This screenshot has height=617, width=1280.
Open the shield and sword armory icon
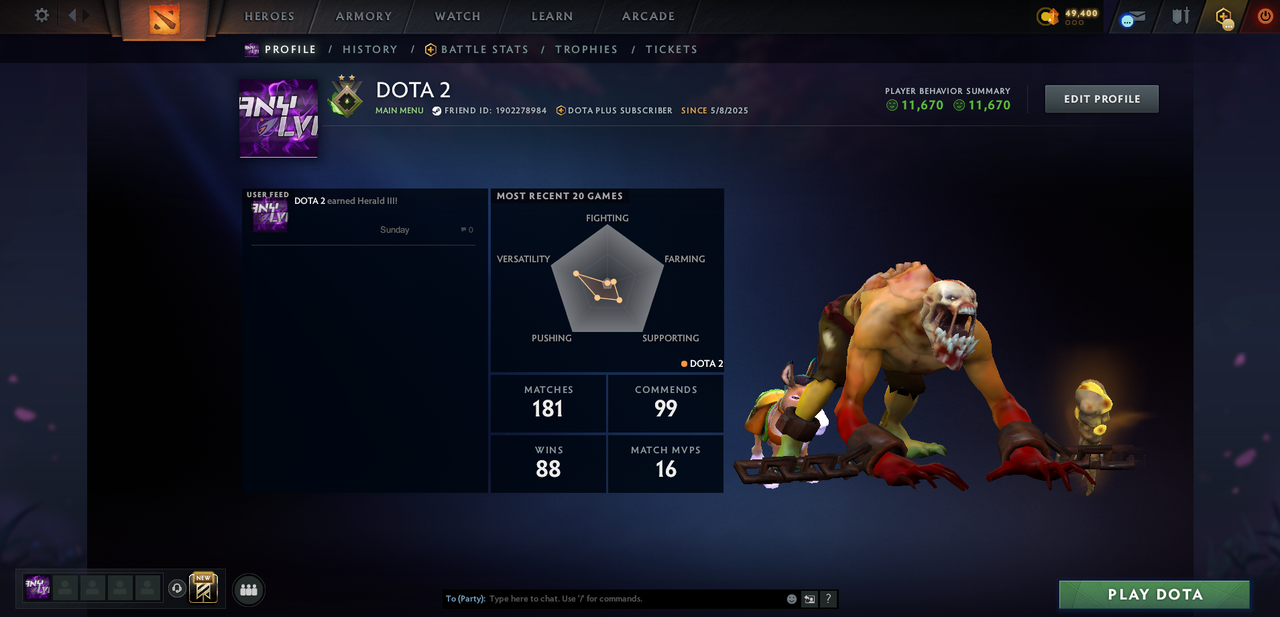(x=1181, y=16)
